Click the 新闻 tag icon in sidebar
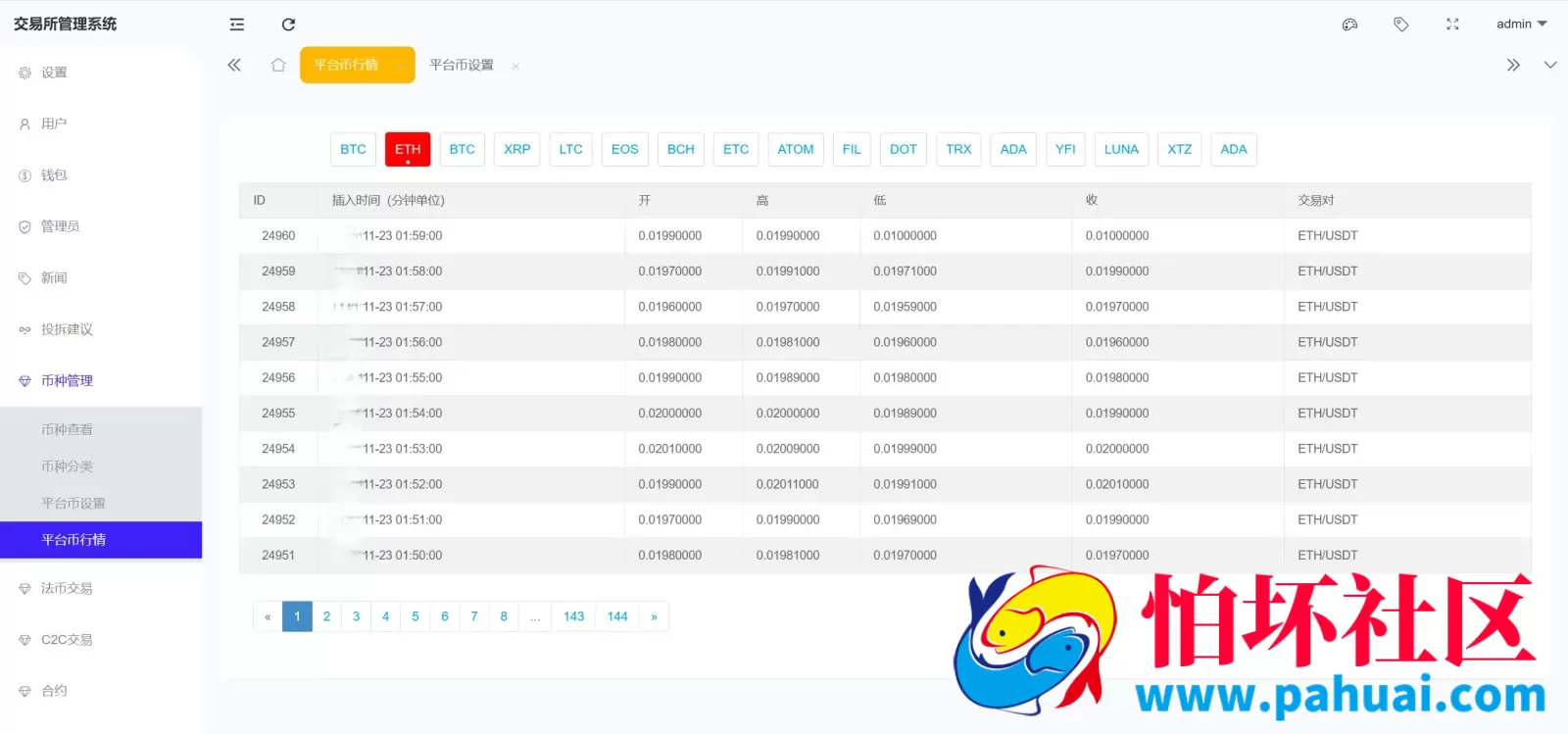1568x734 pixels. pyautogui.click(x=24, y=278)
